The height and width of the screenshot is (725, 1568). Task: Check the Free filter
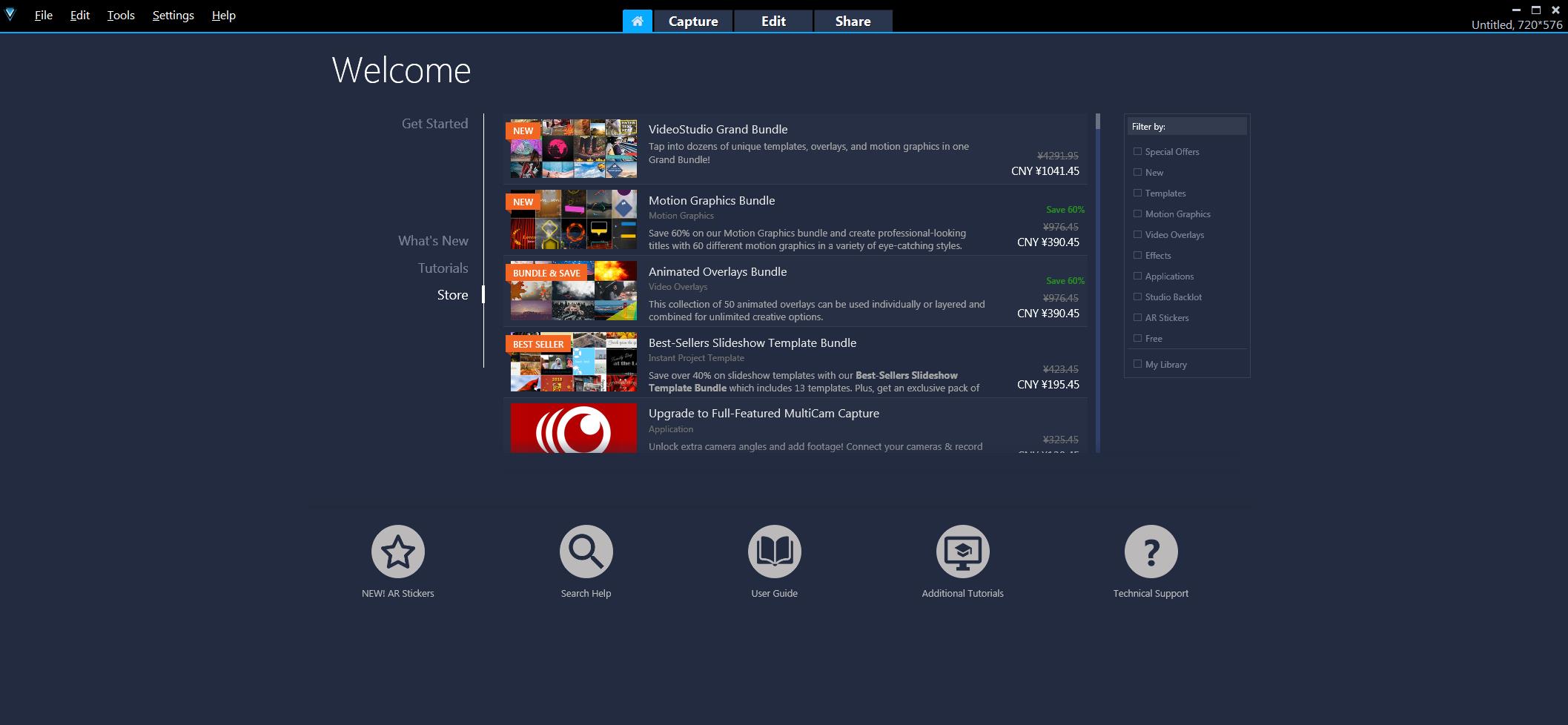pos(1137,338)
